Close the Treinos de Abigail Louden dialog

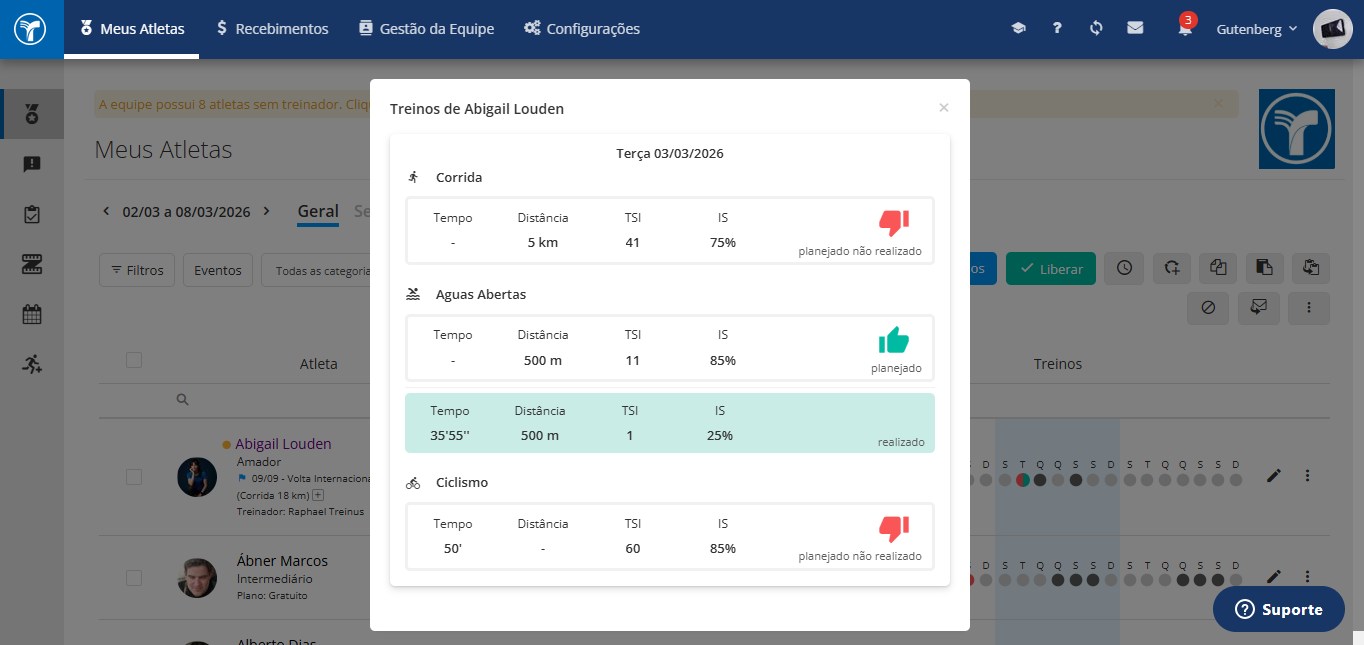pyautogui.click(x=944, y=107)
